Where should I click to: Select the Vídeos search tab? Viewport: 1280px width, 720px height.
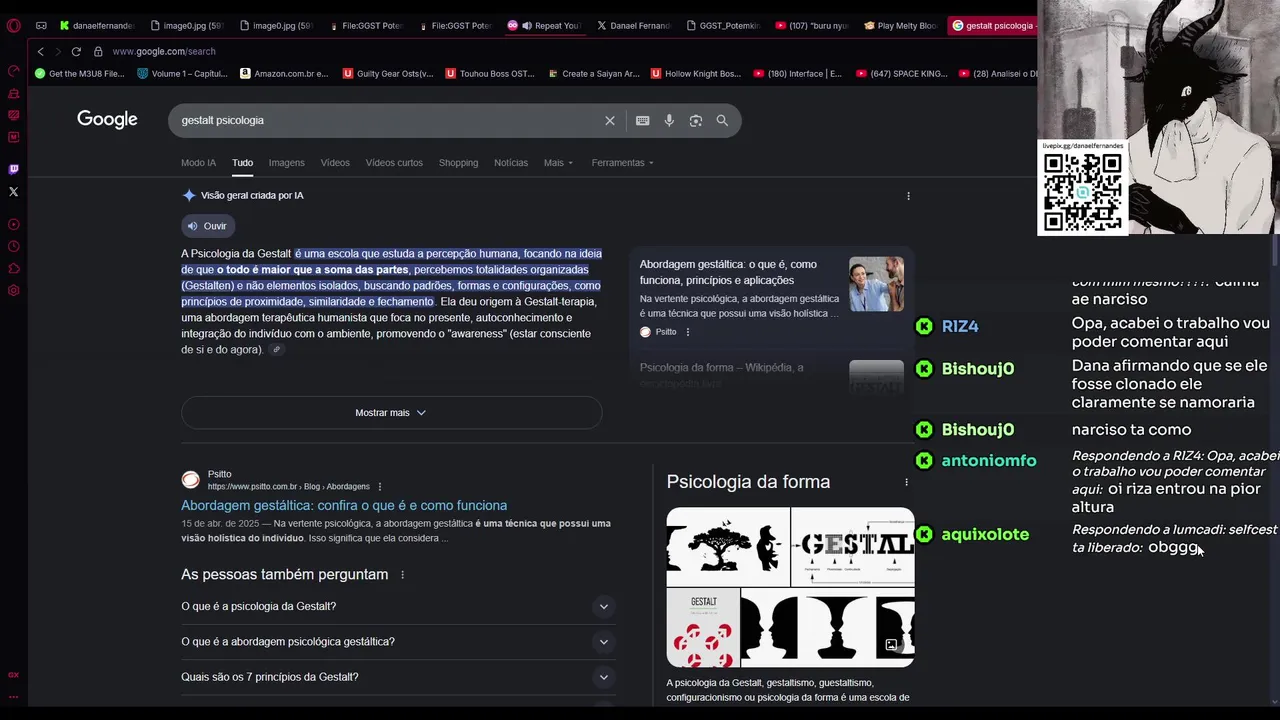pos(335,163)
